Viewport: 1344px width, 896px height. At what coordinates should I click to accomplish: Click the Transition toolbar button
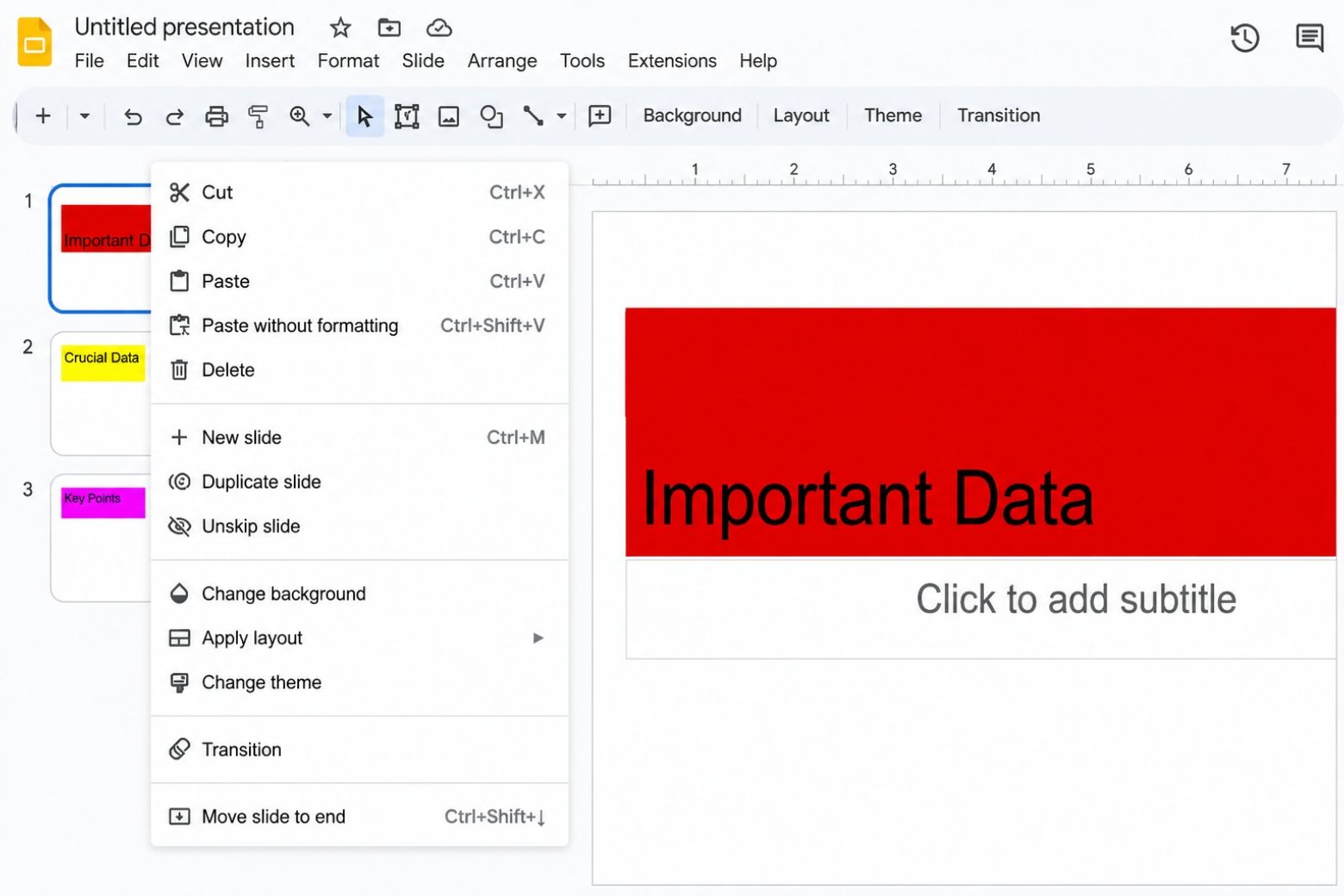[999, 115]
